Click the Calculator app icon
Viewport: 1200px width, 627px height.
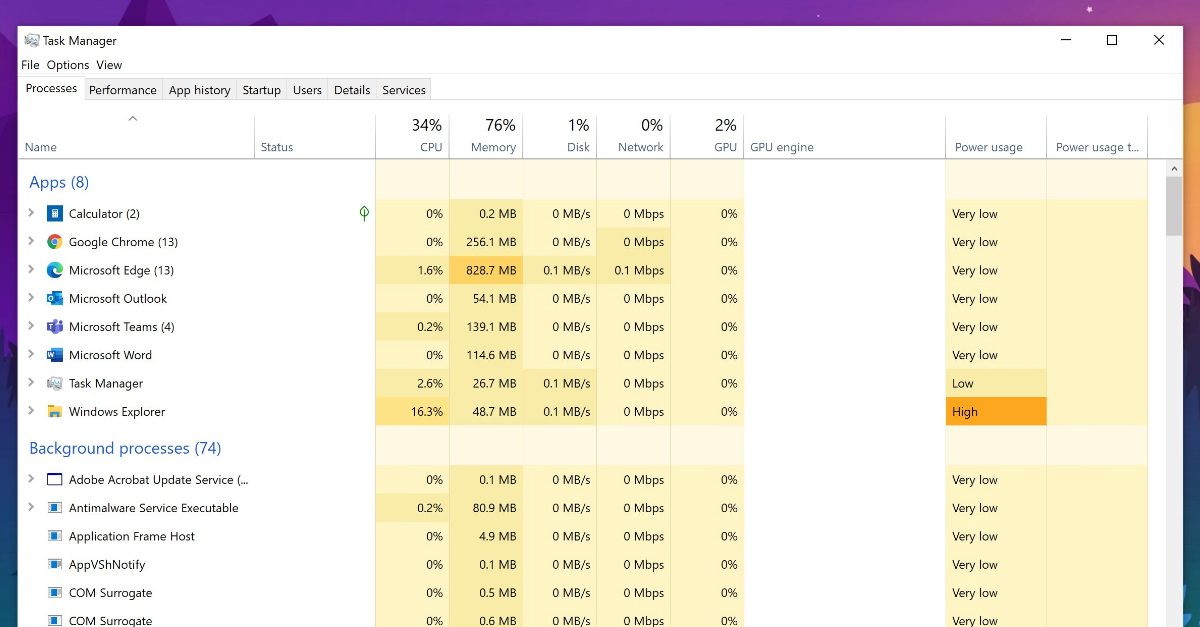(x=55, y=214)
